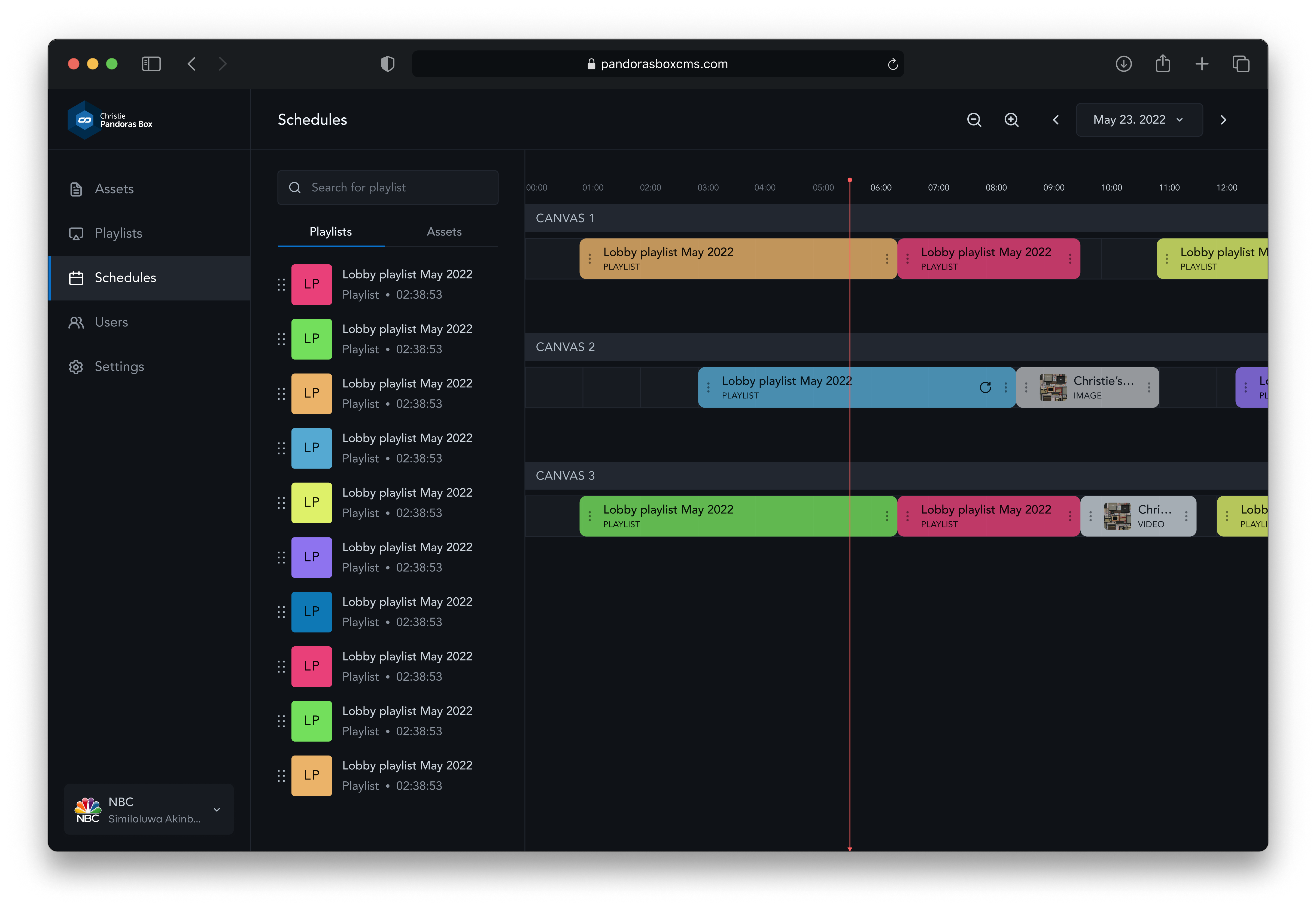Click the purple LP playlist color tile
Screen dimensions: 1316x908
pos(311,557)
